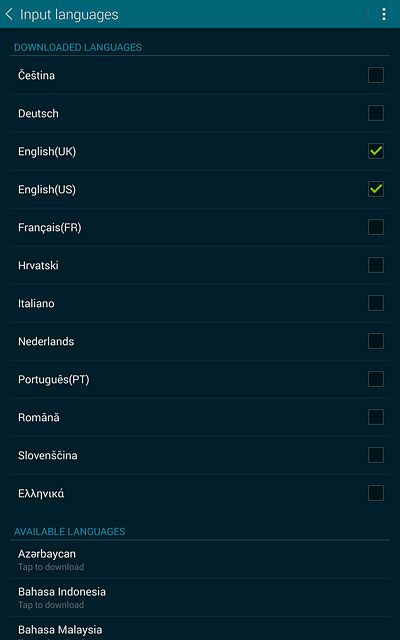Enable the Português(PT) checkbox
Screen dimensions: 400x640
[376, 379]
